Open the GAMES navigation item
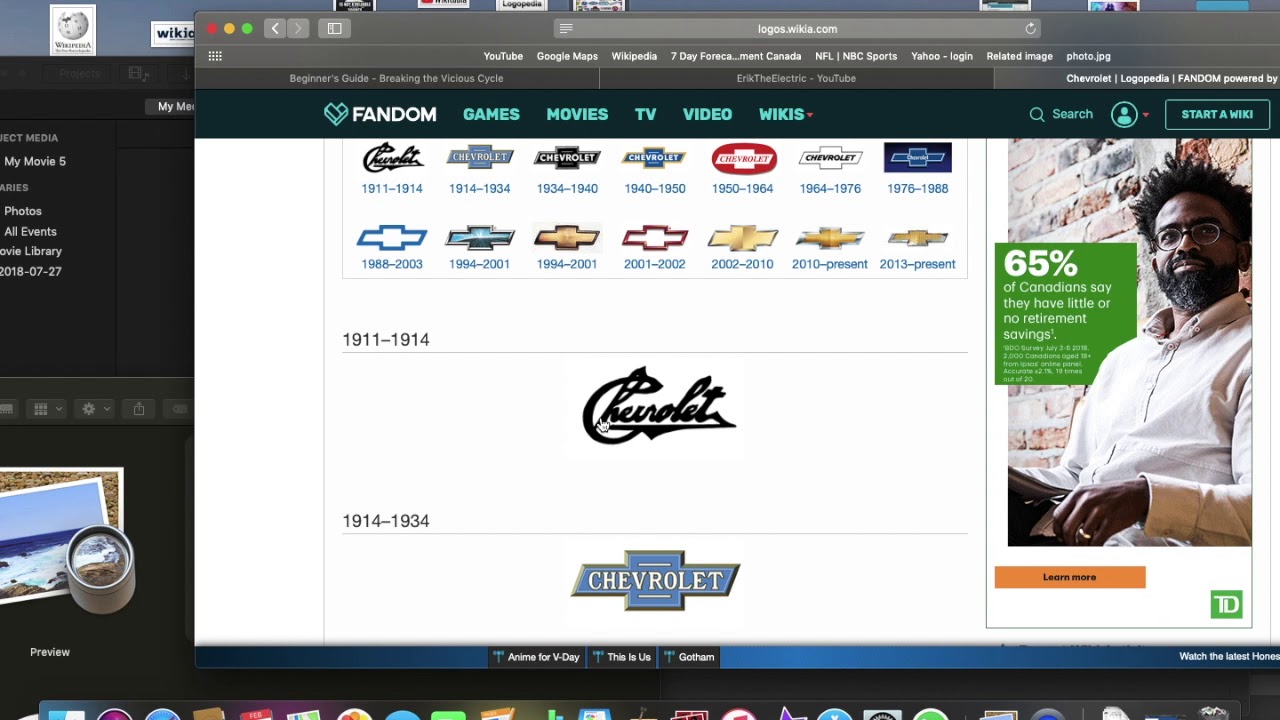Screen dimensions: 1280x720 click(491, 114)
